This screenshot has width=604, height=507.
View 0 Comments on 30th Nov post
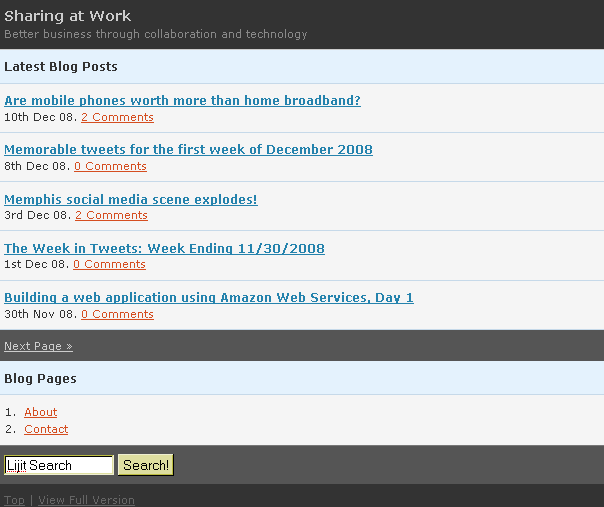point(117,314)
